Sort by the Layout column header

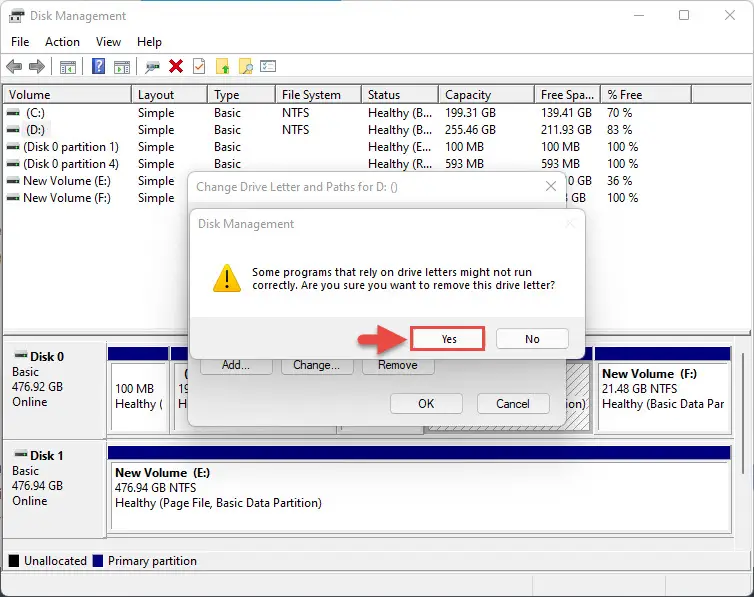(x=170, y=95)
